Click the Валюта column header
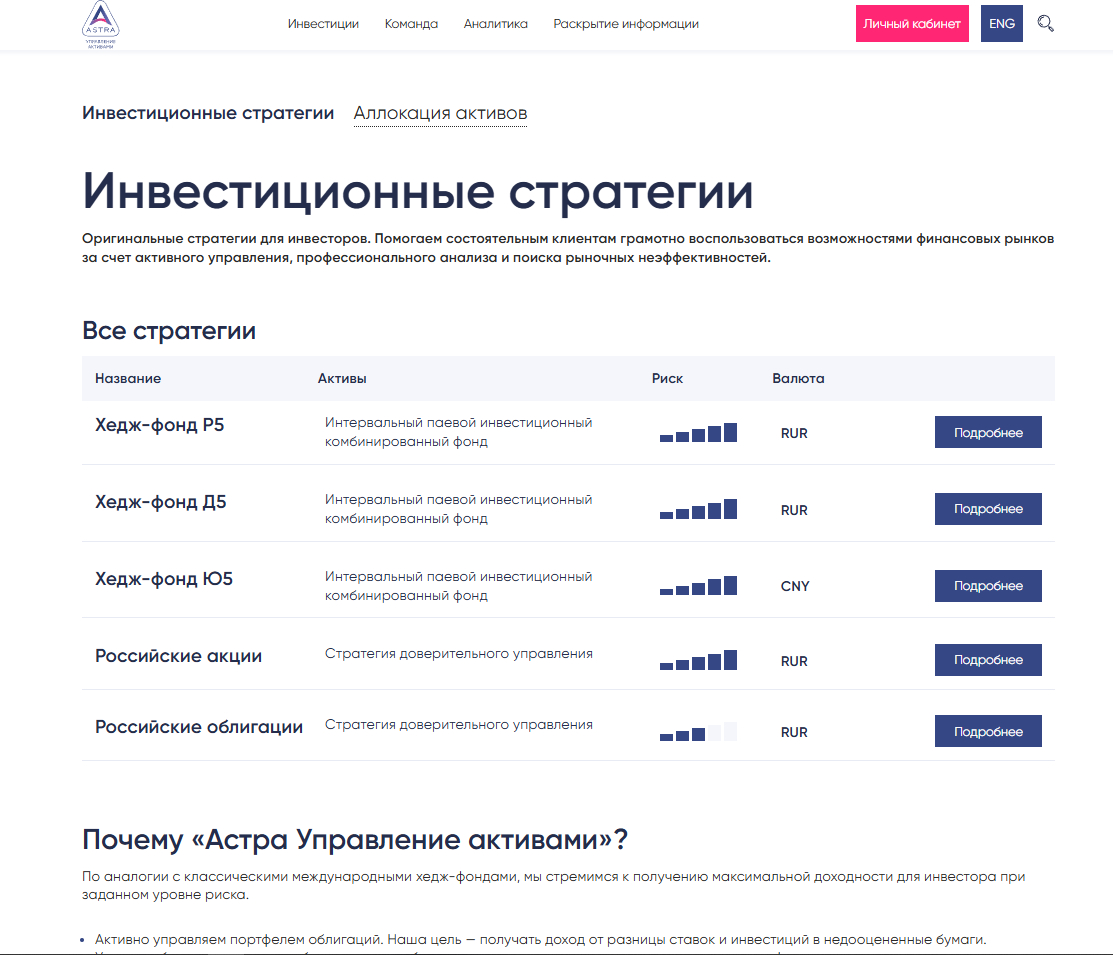 pyautogui.click(x=798, y=378)
